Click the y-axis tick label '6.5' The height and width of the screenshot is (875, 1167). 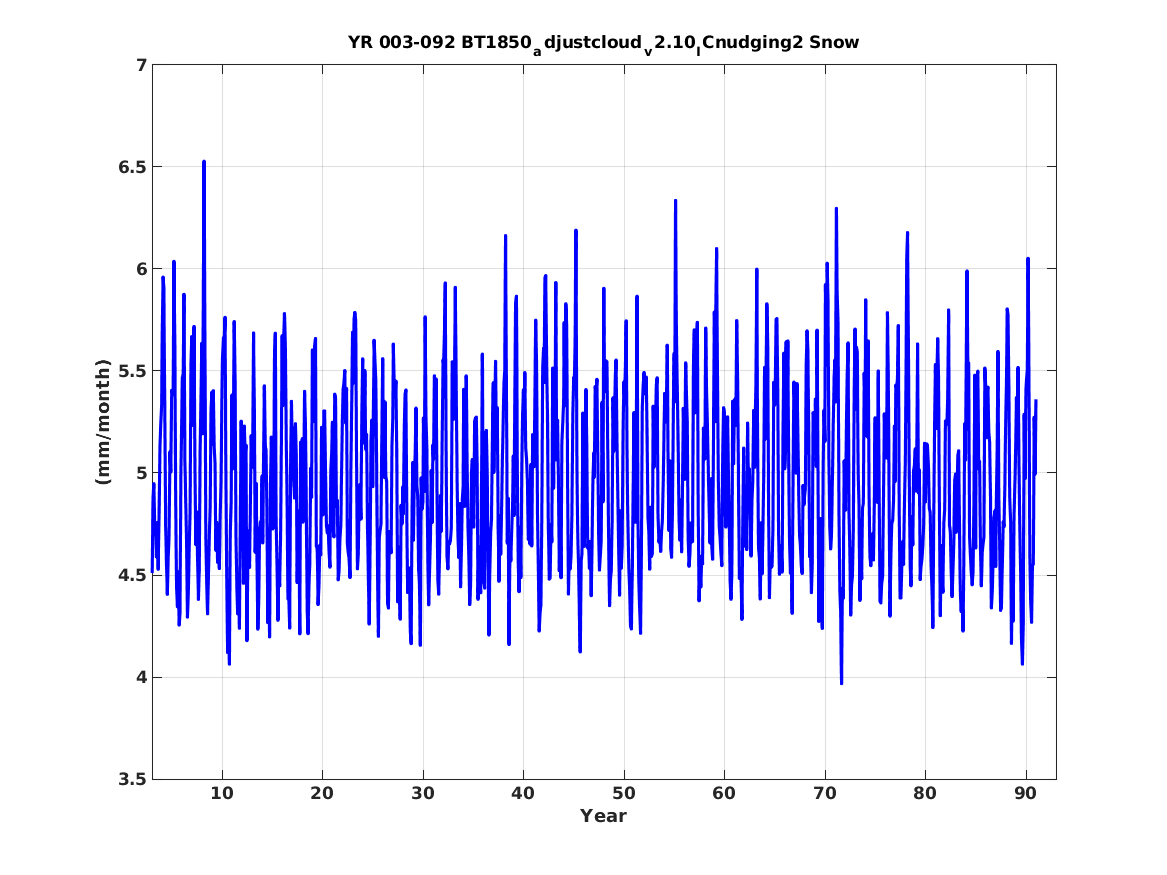click(131, 167)
